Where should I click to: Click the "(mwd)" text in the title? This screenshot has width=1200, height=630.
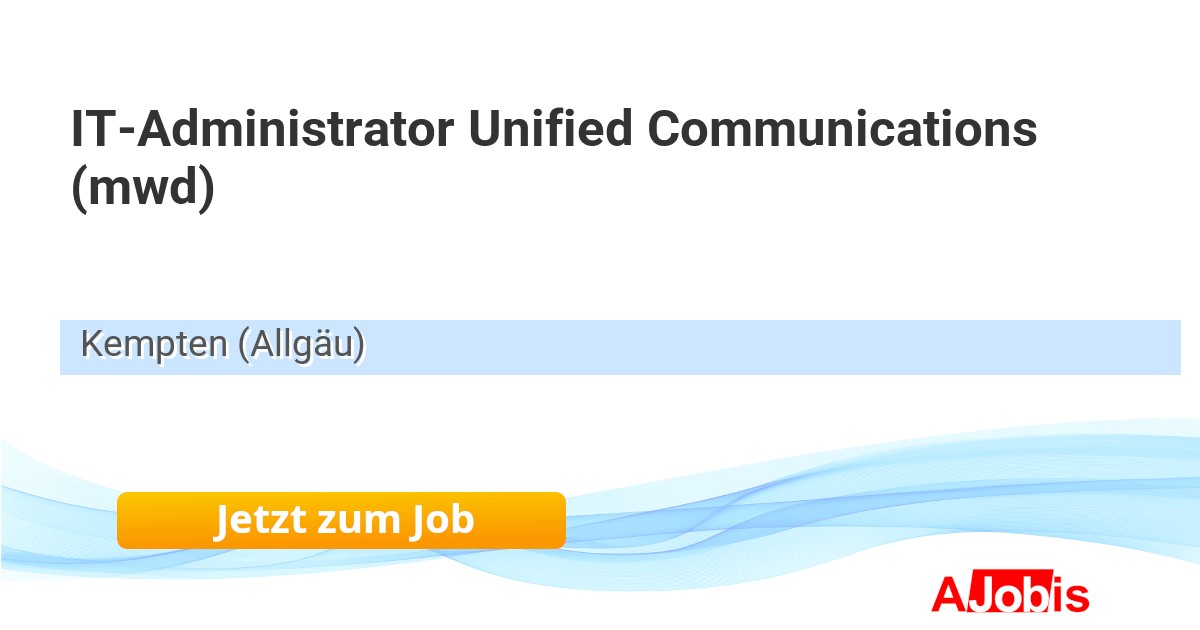coord(143,190)
